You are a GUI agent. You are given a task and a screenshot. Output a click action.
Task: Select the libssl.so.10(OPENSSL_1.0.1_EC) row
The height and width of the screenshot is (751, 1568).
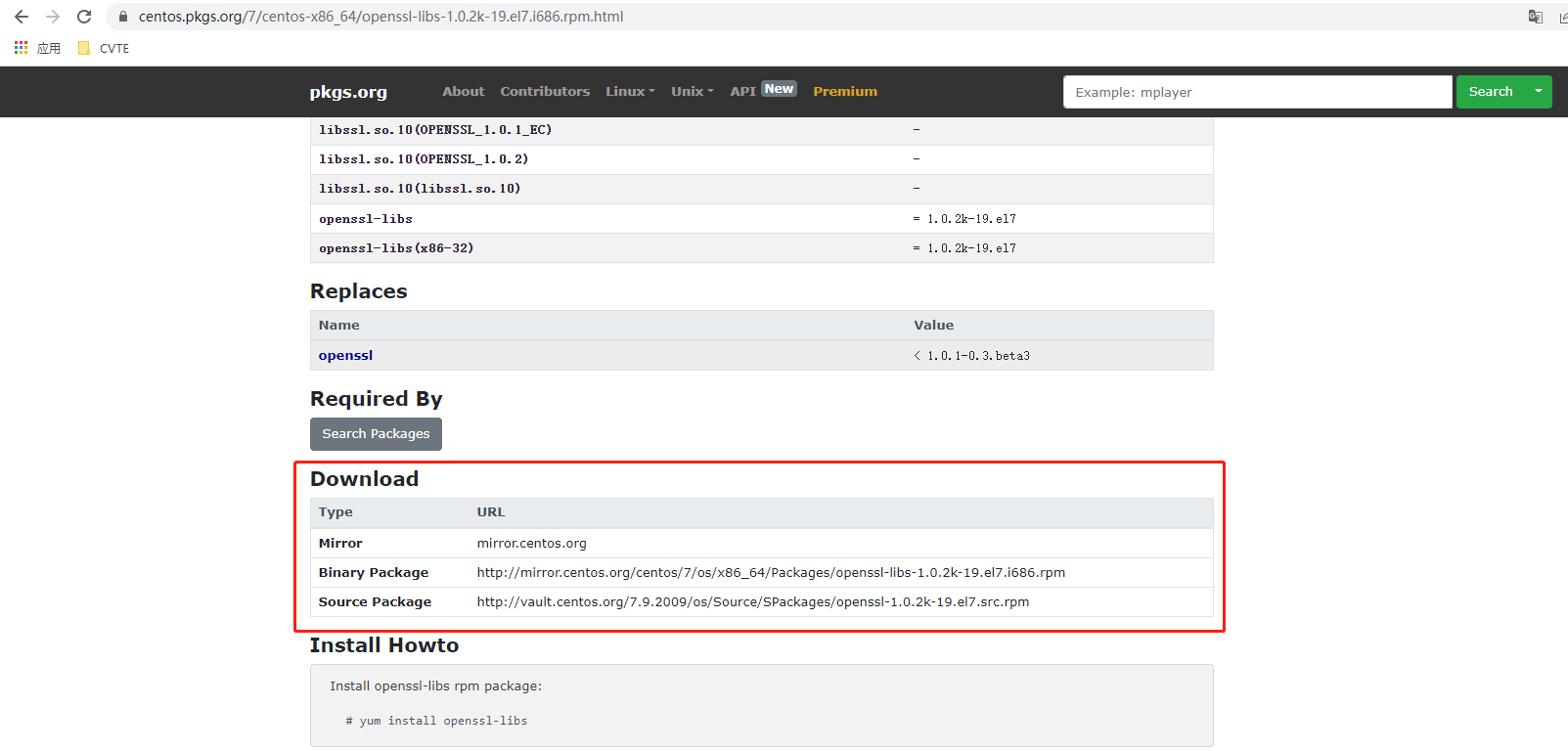[761, 130]
